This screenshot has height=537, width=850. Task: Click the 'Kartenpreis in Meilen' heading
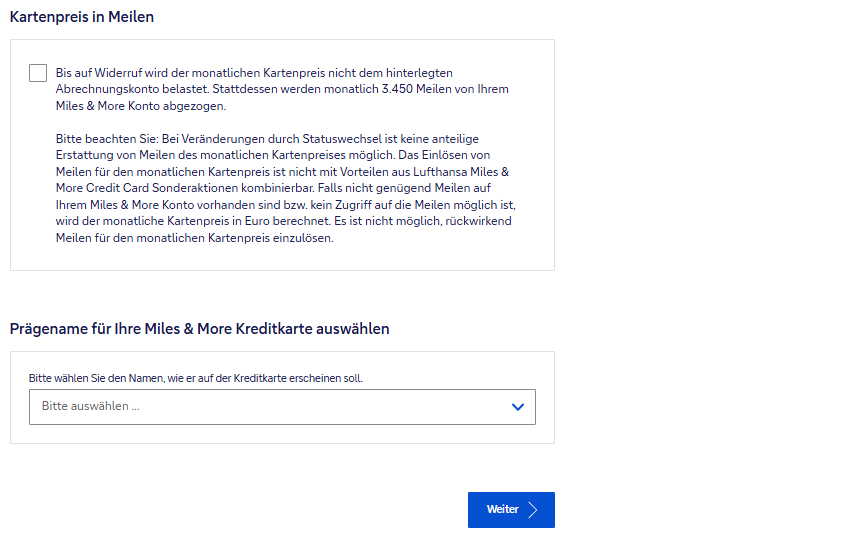[x=82, y=17]
